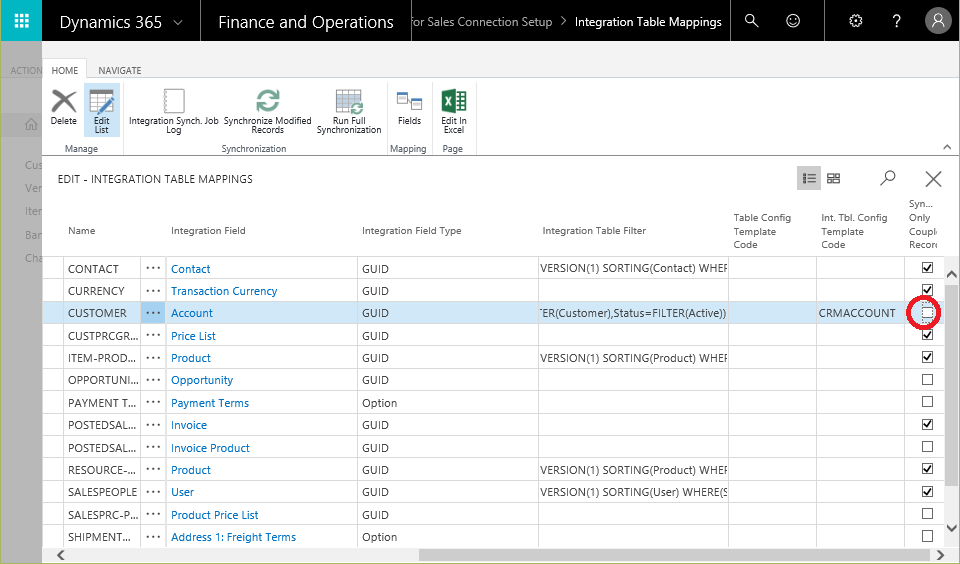960x564 pixels.
Task: Click the User integration field link
Action: click(182, 492)
